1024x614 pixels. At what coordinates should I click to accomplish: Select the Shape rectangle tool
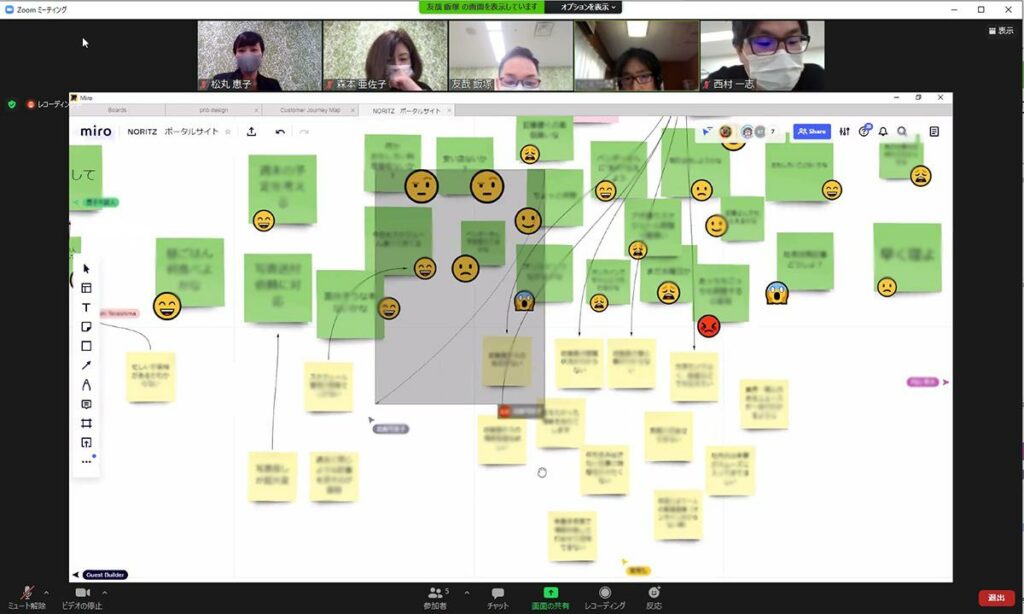(86, 346)
